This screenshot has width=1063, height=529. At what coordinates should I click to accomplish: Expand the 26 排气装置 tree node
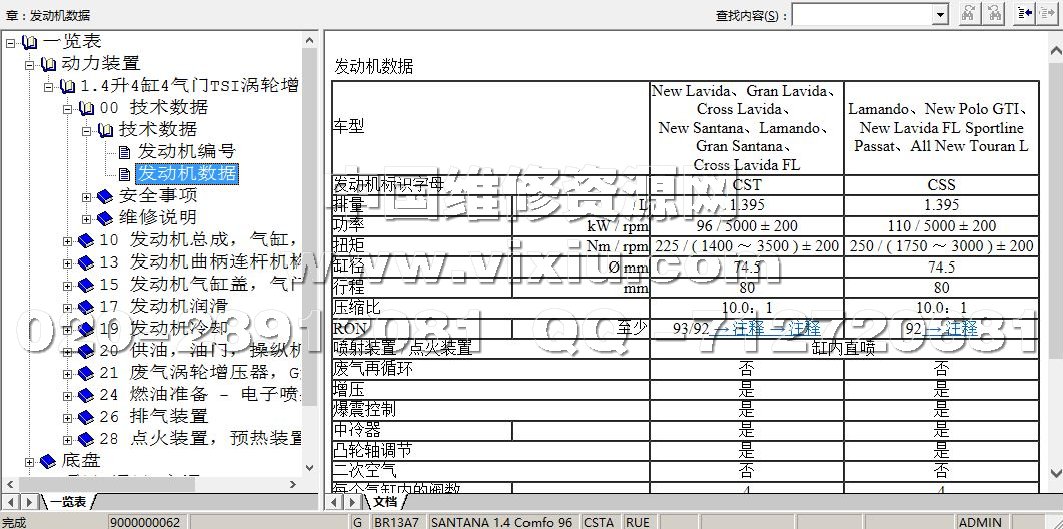68,416
